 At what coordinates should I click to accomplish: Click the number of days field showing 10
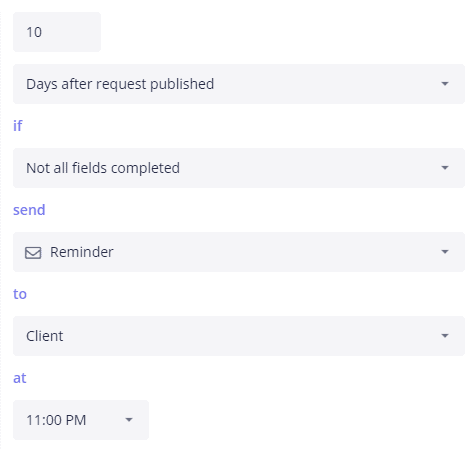point(57,32)
